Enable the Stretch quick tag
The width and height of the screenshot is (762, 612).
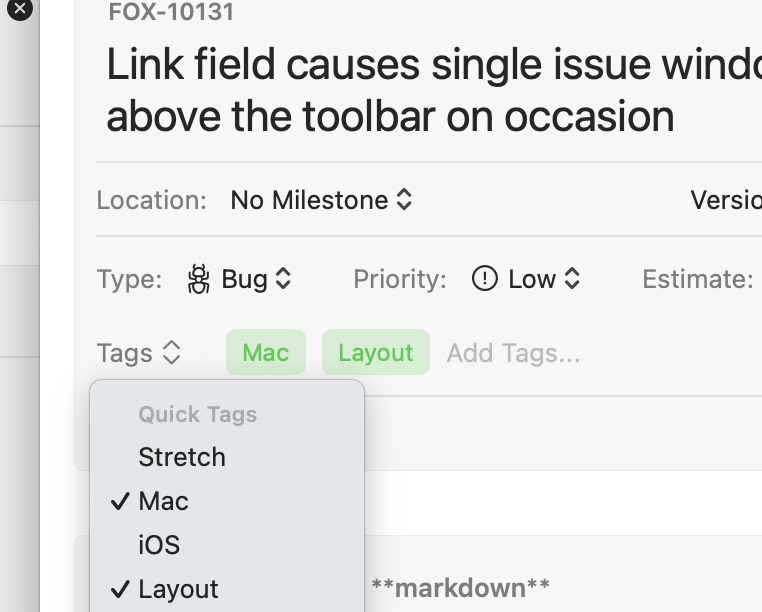182,457
